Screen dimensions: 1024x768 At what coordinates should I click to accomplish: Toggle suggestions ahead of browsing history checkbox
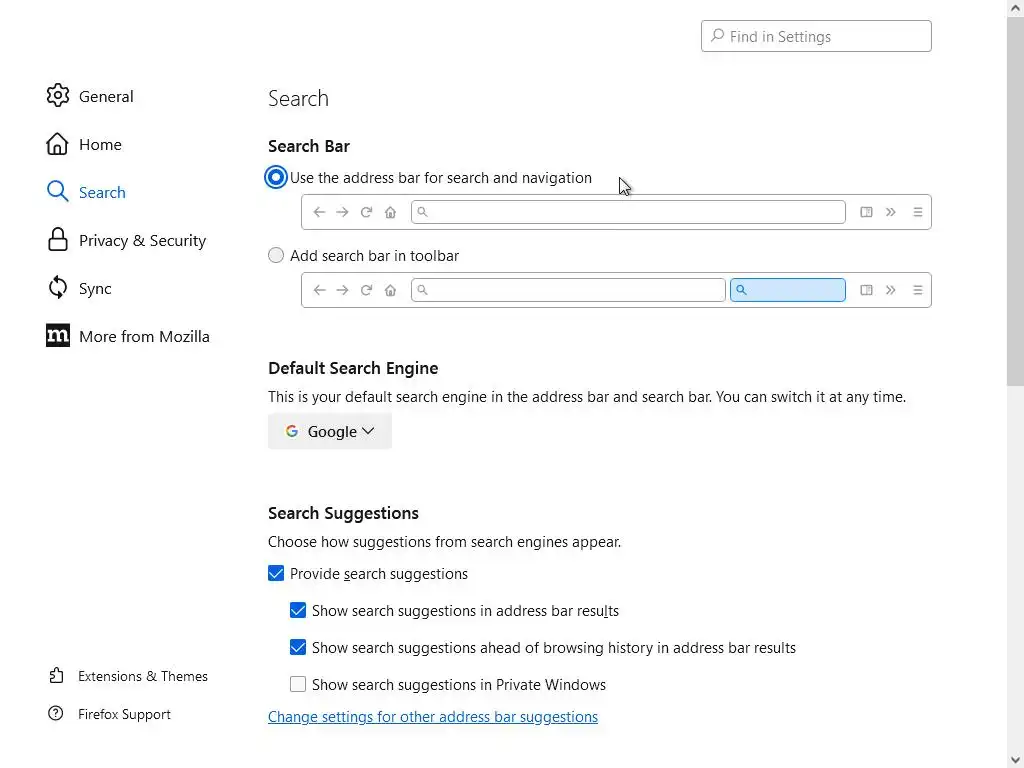[x=298, y=647]
